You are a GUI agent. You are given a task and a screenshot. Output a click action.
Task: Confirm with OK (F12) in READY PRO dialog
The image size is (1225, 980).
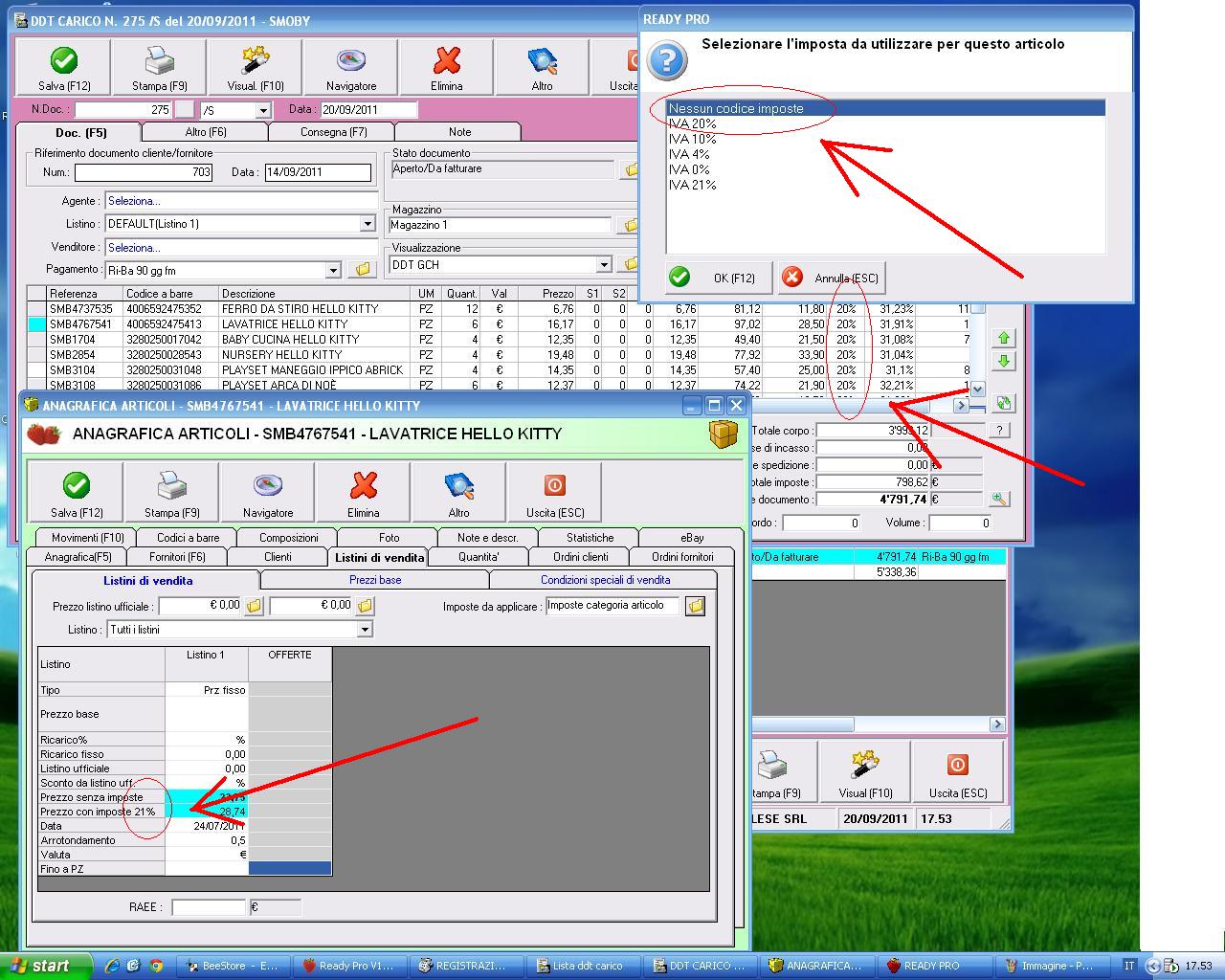(x=720, y=278)
